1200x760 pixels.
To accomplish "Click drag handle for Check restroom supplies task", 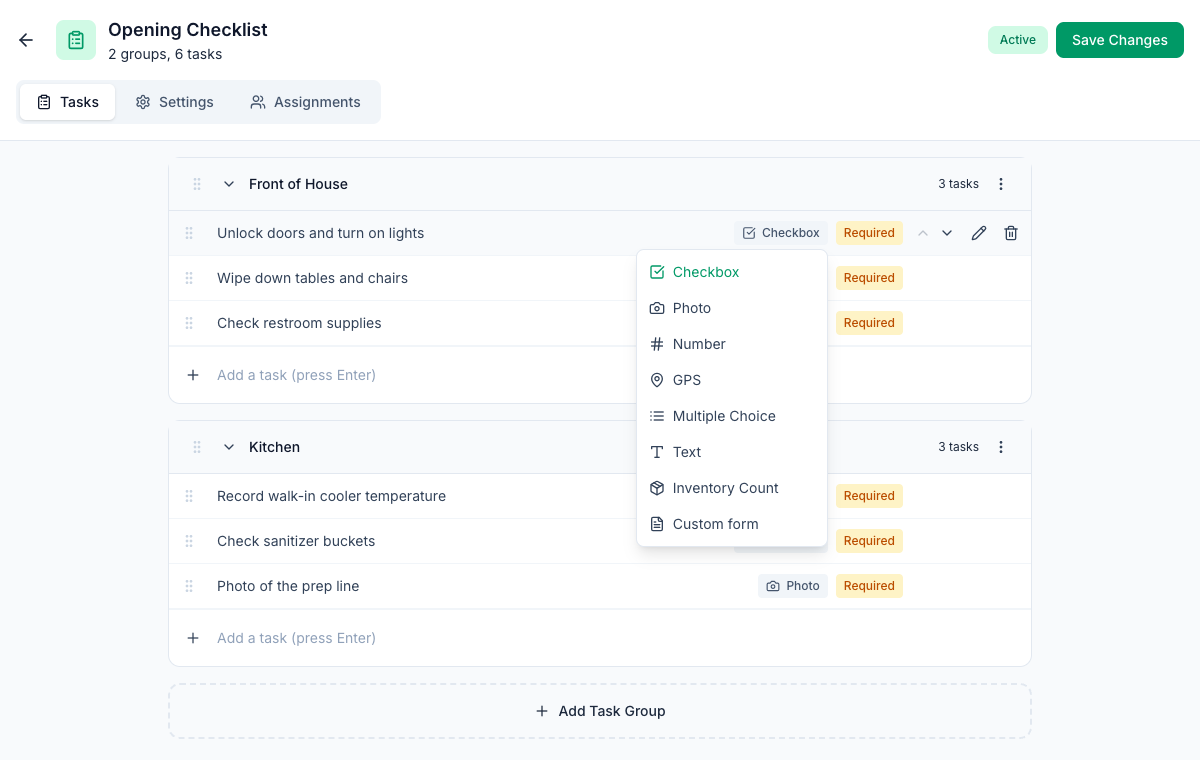I will pos(189,323).
